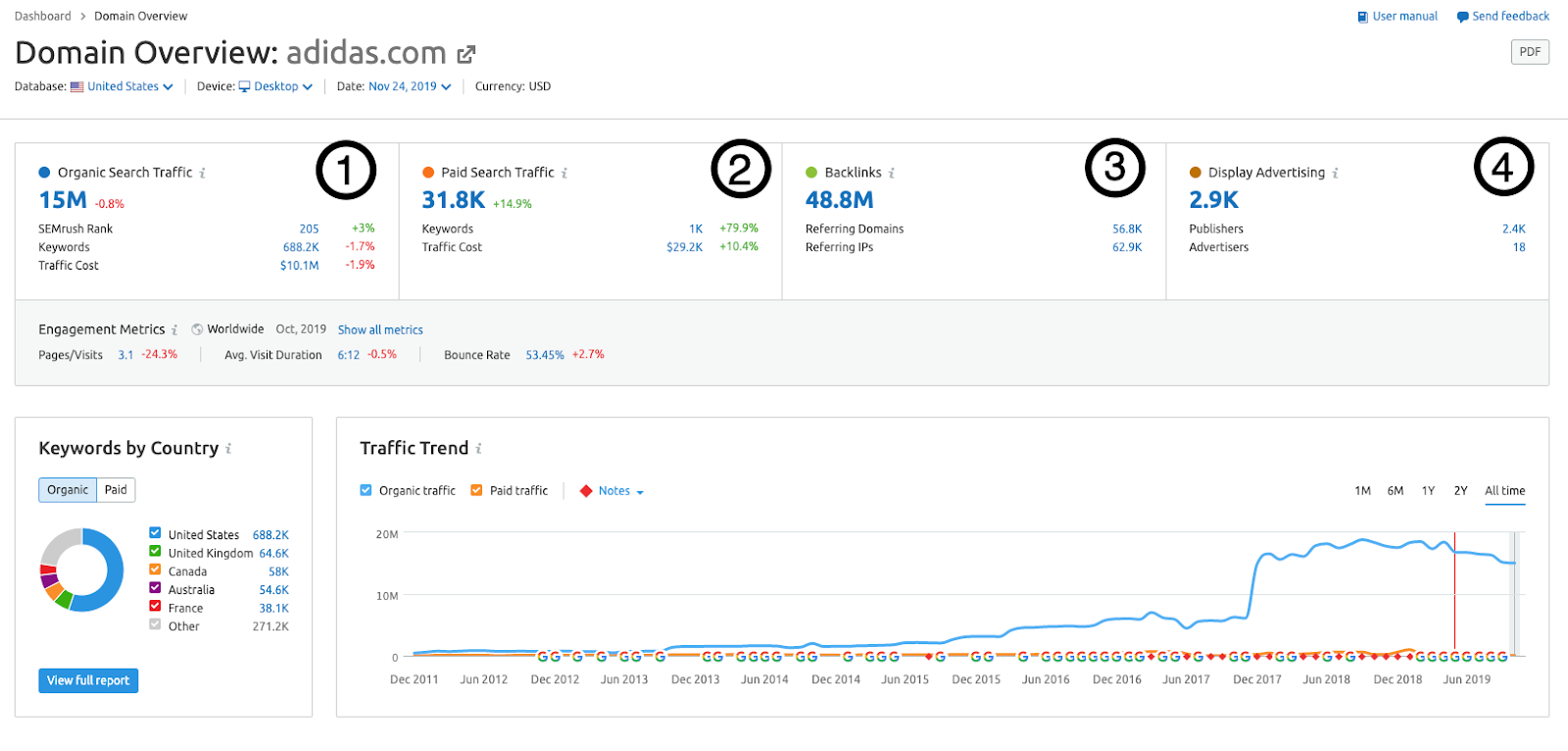Click the globe icon beside Worldwide

(x=197, y=329)
